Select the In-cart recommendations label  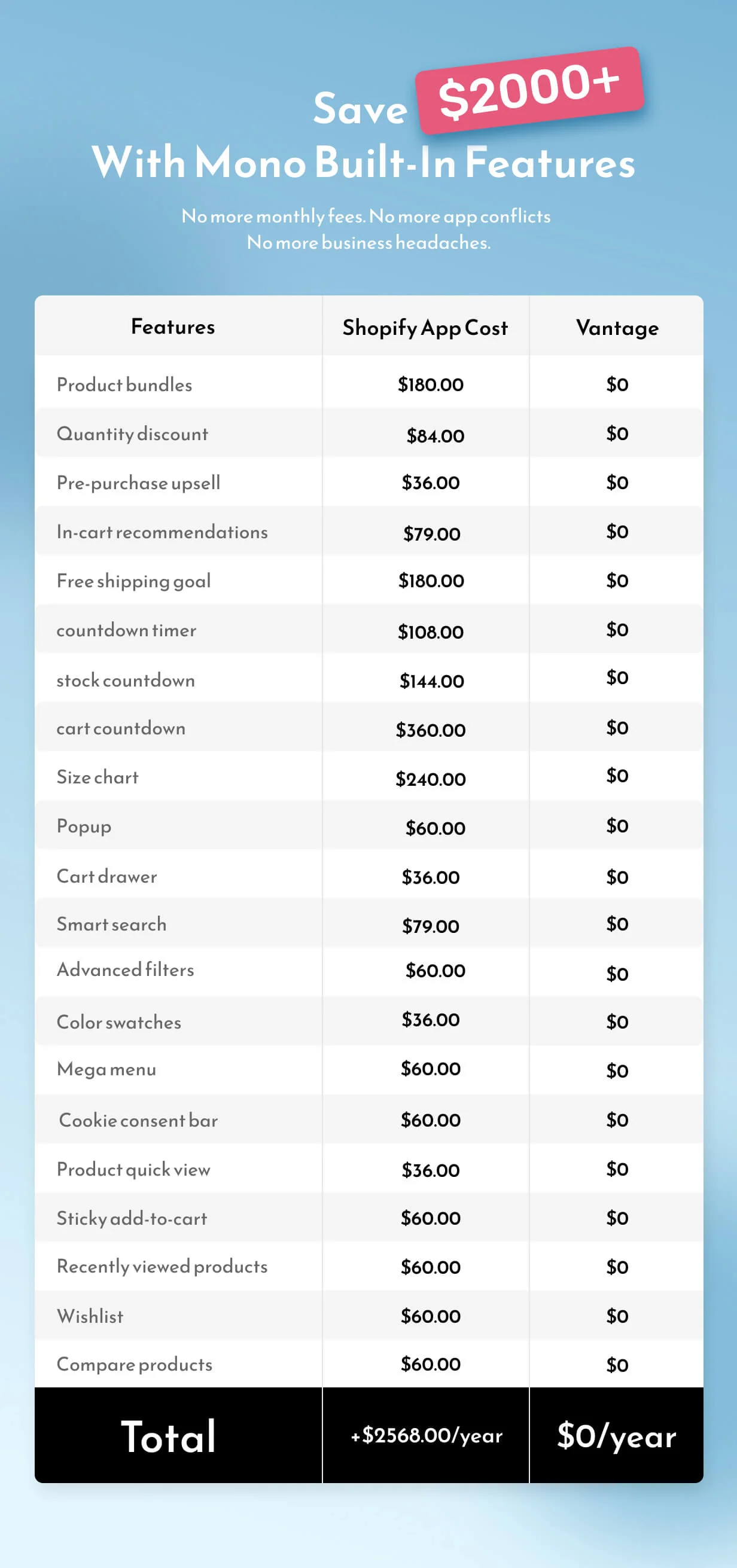pyautogui.click(x=162, y=532)
